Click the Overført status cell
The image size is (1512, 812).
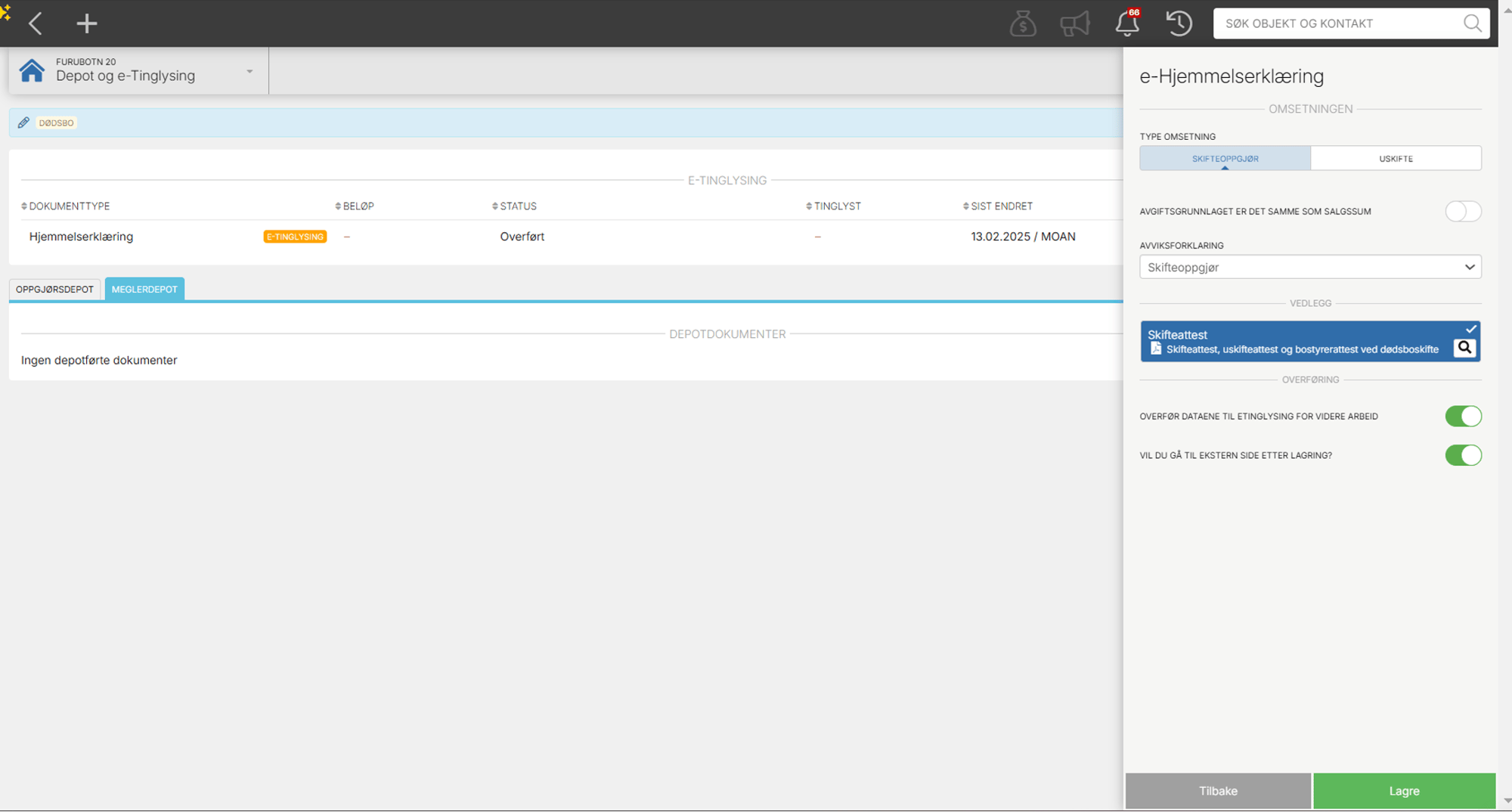[x=522, y=237]
